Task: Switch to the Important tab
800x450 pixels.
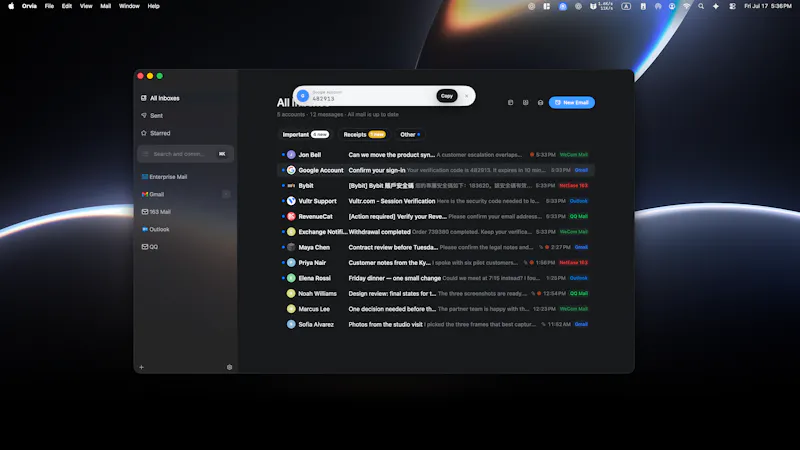Action: 305,135
